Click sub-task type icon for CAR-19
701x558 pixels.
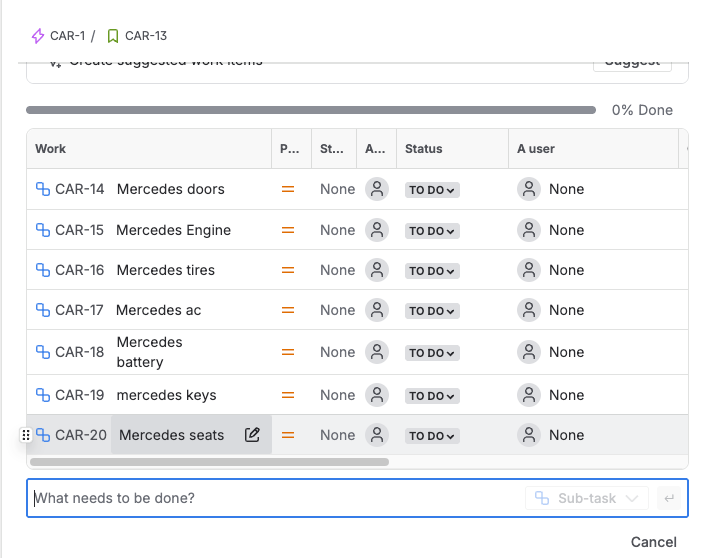click(43, 395)
